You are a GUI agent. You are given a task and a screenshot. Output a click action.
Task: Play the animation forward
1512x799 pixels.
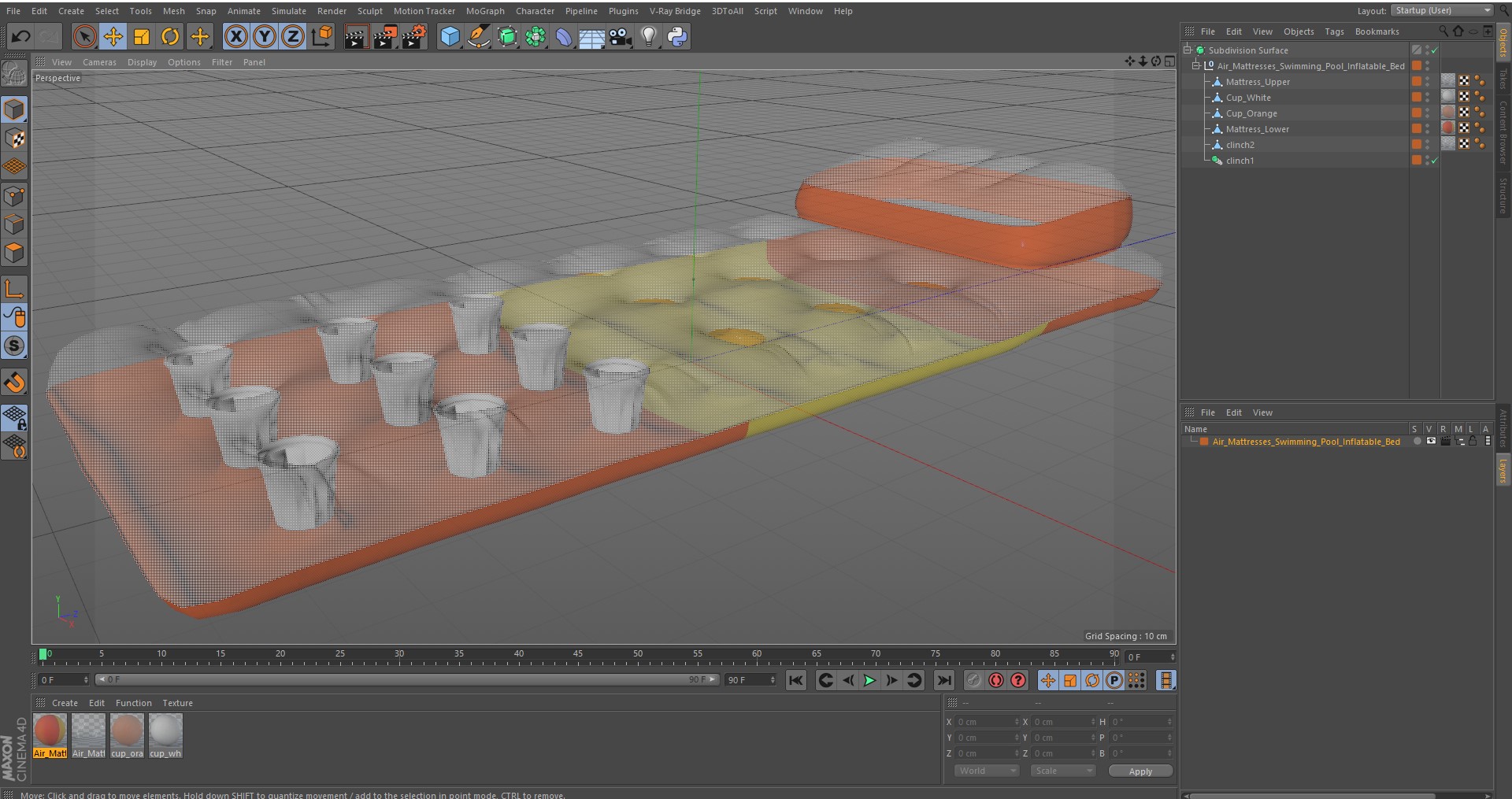click(869, 680)
